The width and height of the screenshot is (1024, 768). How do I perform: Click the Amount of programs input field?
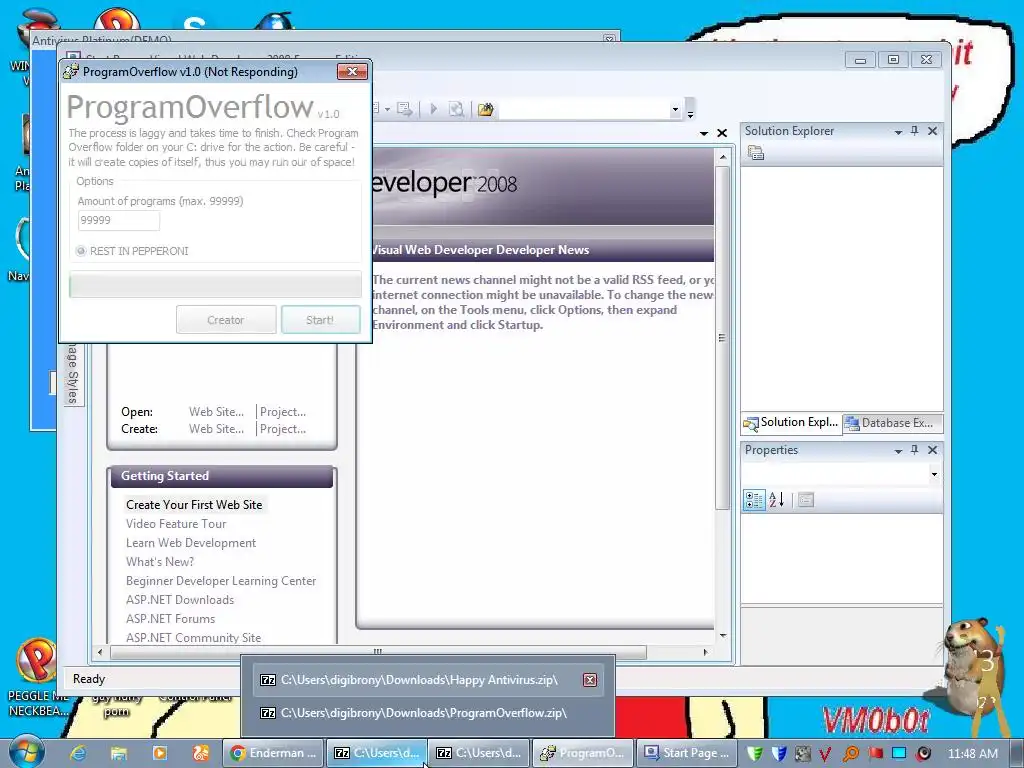(118, 220)
